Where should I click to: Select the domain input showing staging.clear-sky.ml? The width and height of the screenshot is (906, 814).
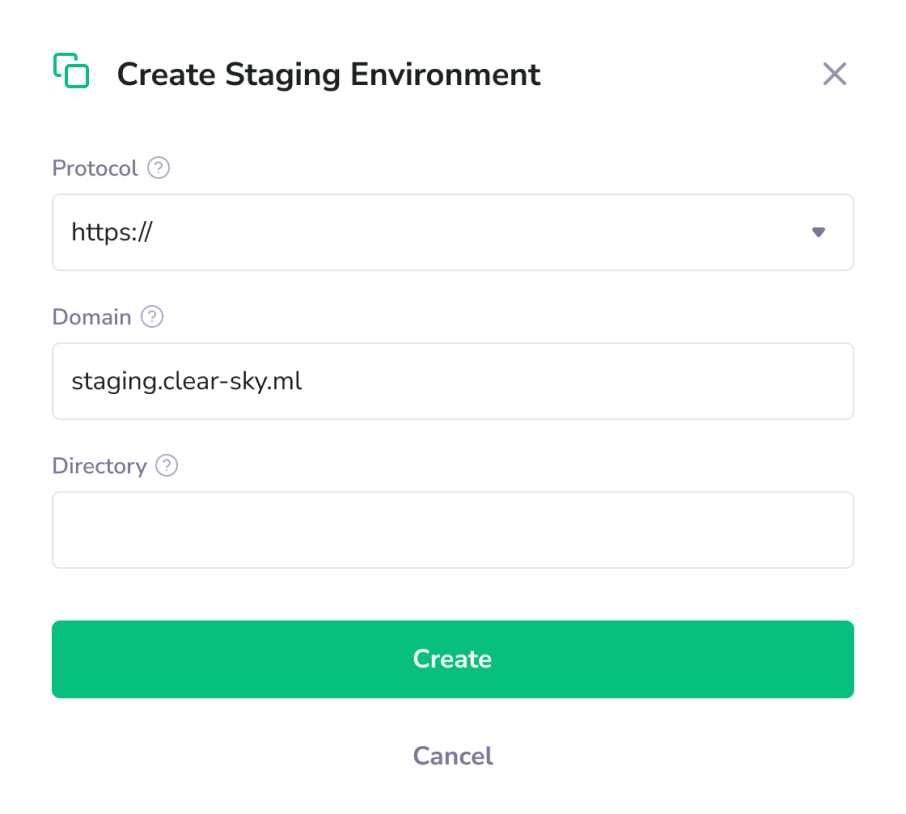452,381
